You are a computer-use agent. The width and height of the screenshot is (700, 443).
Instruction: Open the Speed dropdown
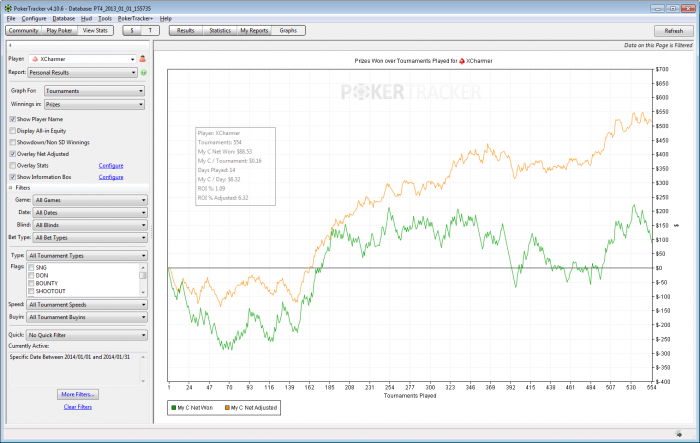pos(87,305)
